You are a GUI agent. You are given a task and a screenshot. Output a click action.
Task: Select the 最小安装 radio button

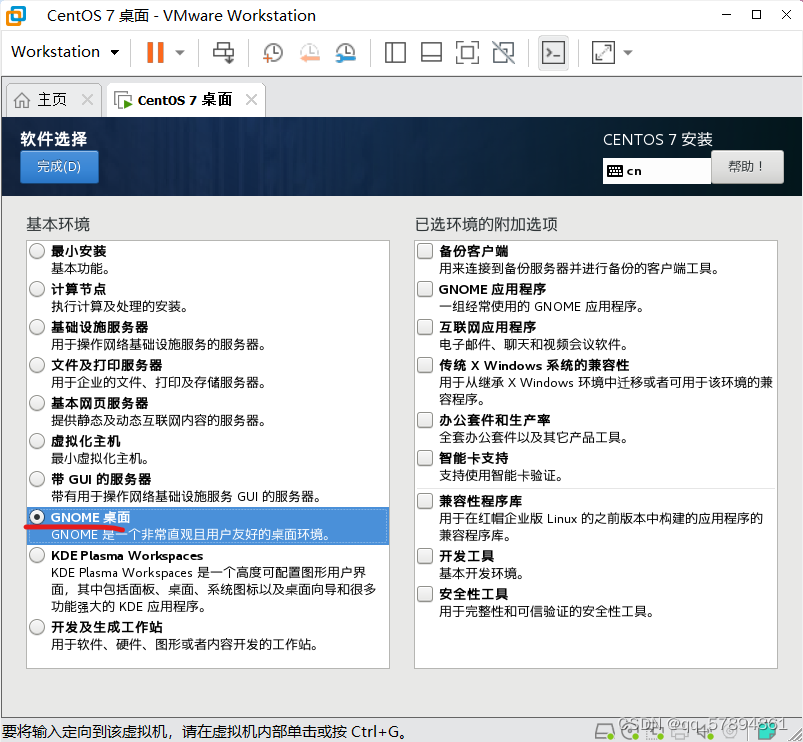[37, 251]
